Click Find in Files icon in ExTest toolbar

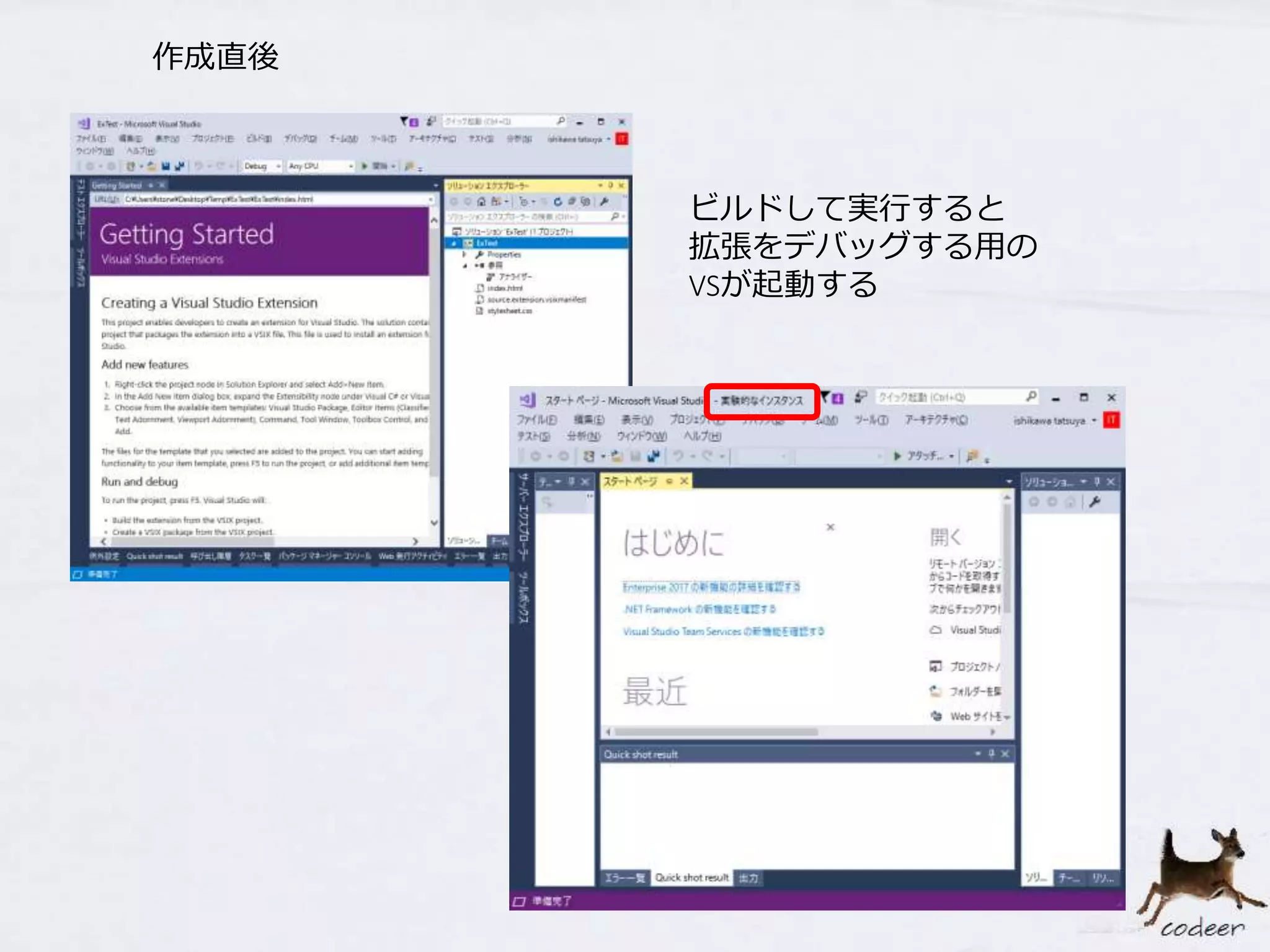pyautogui.click(x=409, y=166)
